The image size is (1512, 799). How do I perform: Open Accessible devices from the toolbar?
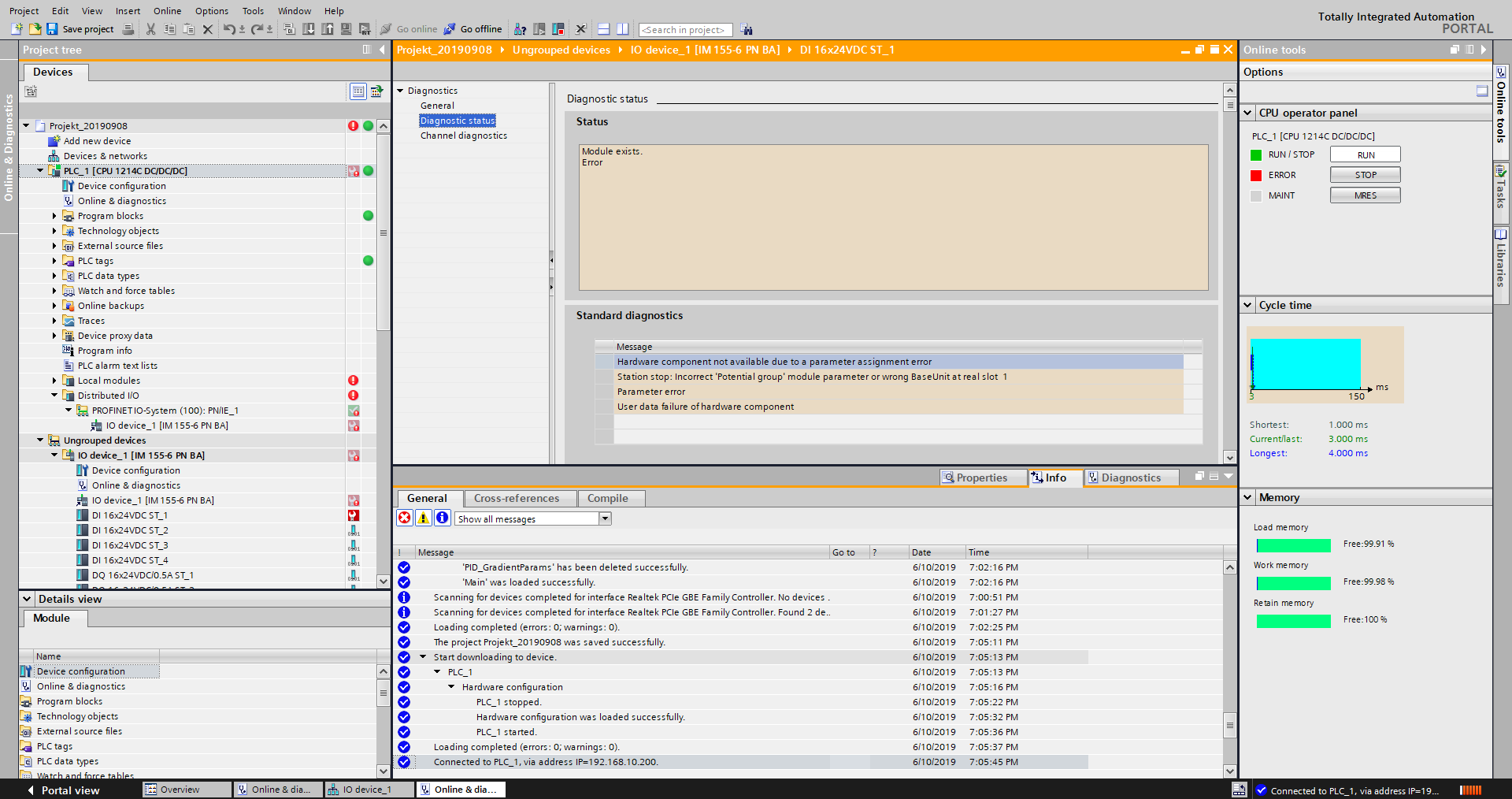tap(520, 29)
